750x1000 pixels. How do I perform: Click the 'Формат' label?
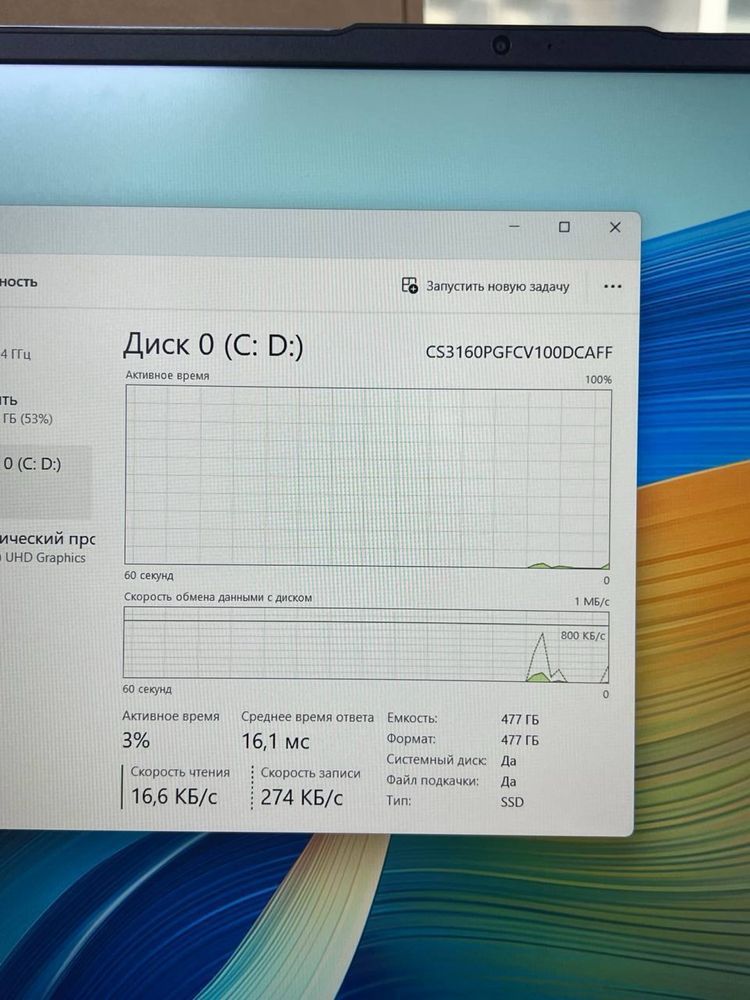411,739
